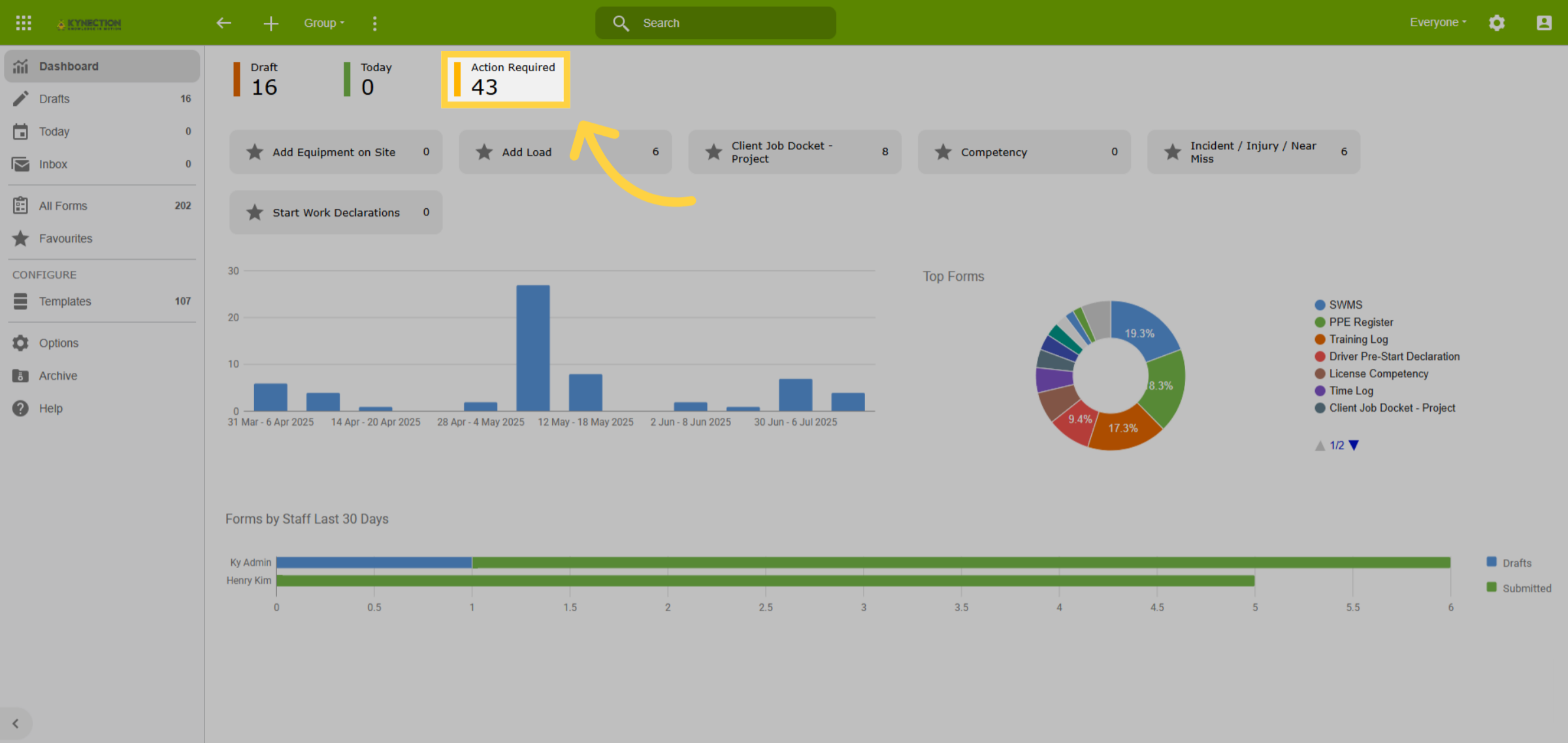Click the back arrow in the top bar
Screen dimensions: 1568x743
[224, 23]
